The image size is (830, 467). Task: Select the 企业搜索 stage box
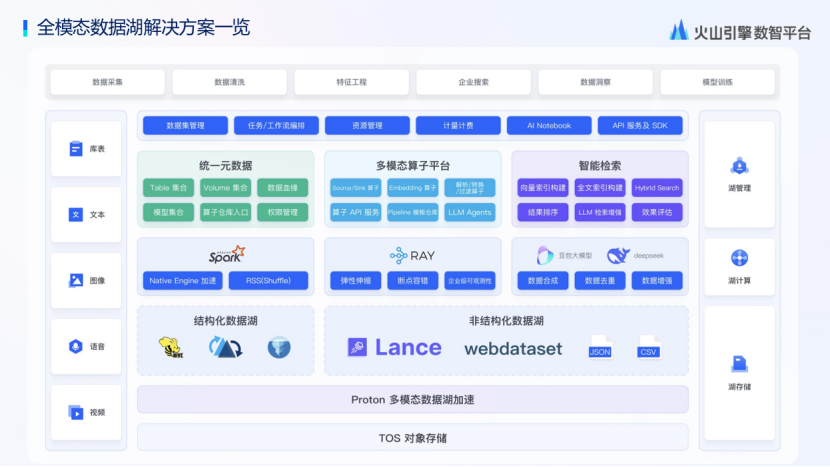[x=473, y=82]
